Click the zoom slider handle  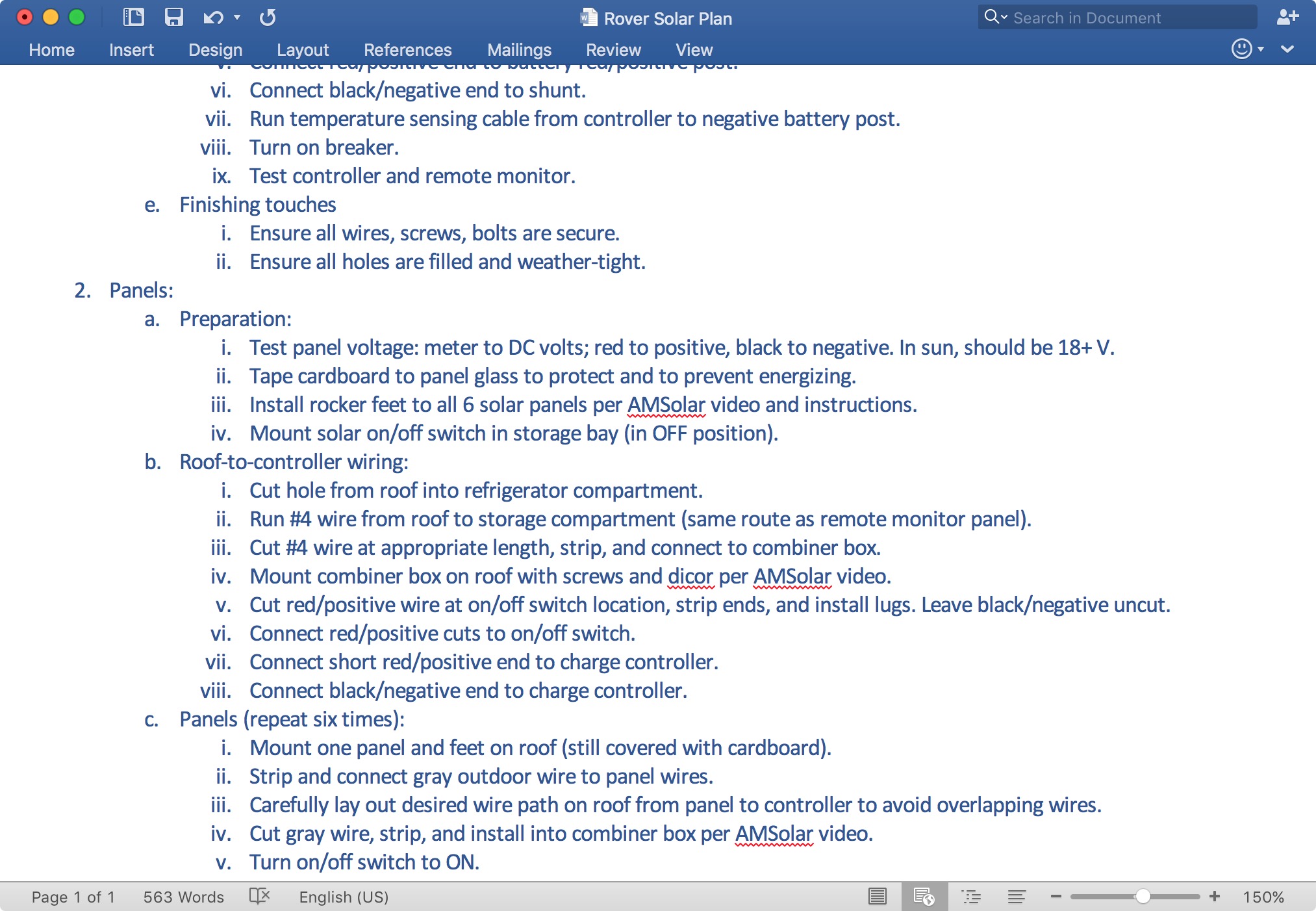click(1143, 897)
